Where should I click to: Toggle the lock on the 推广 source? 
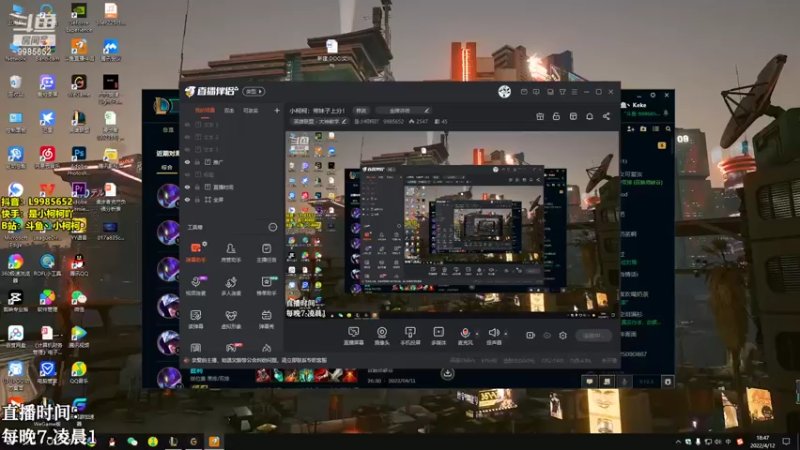[x=197, y=162]
